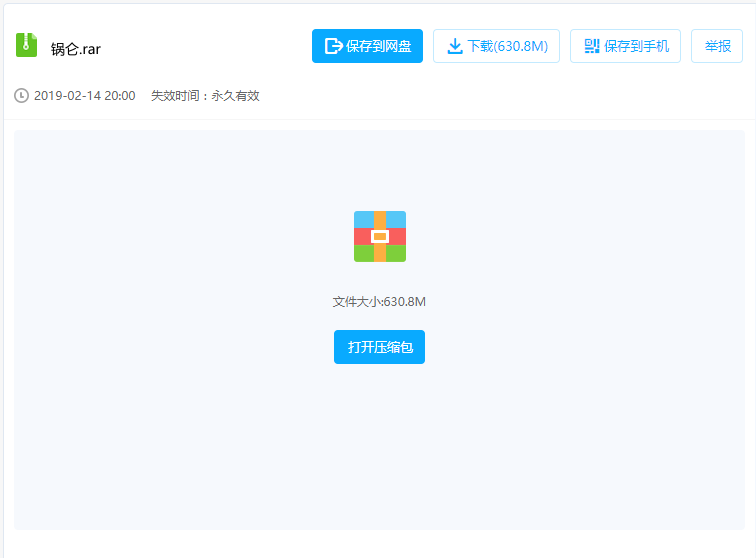
Task: Report the file with 举报
Action: pos(717,46)
